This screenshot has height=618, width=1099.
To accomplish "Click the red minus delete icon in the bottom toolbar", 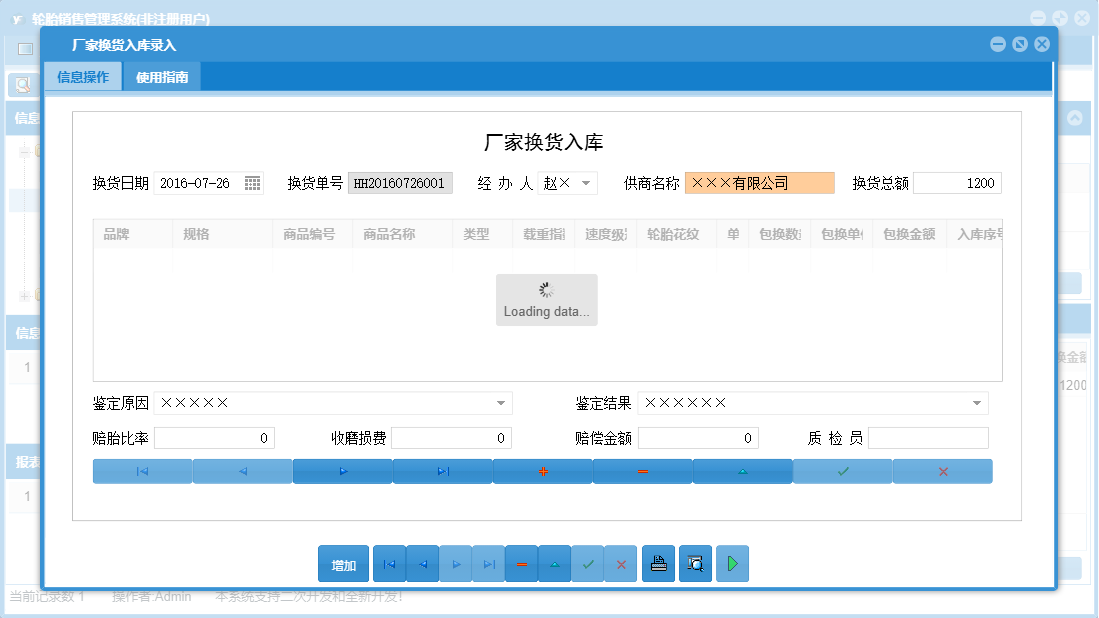I will point(521,563).
